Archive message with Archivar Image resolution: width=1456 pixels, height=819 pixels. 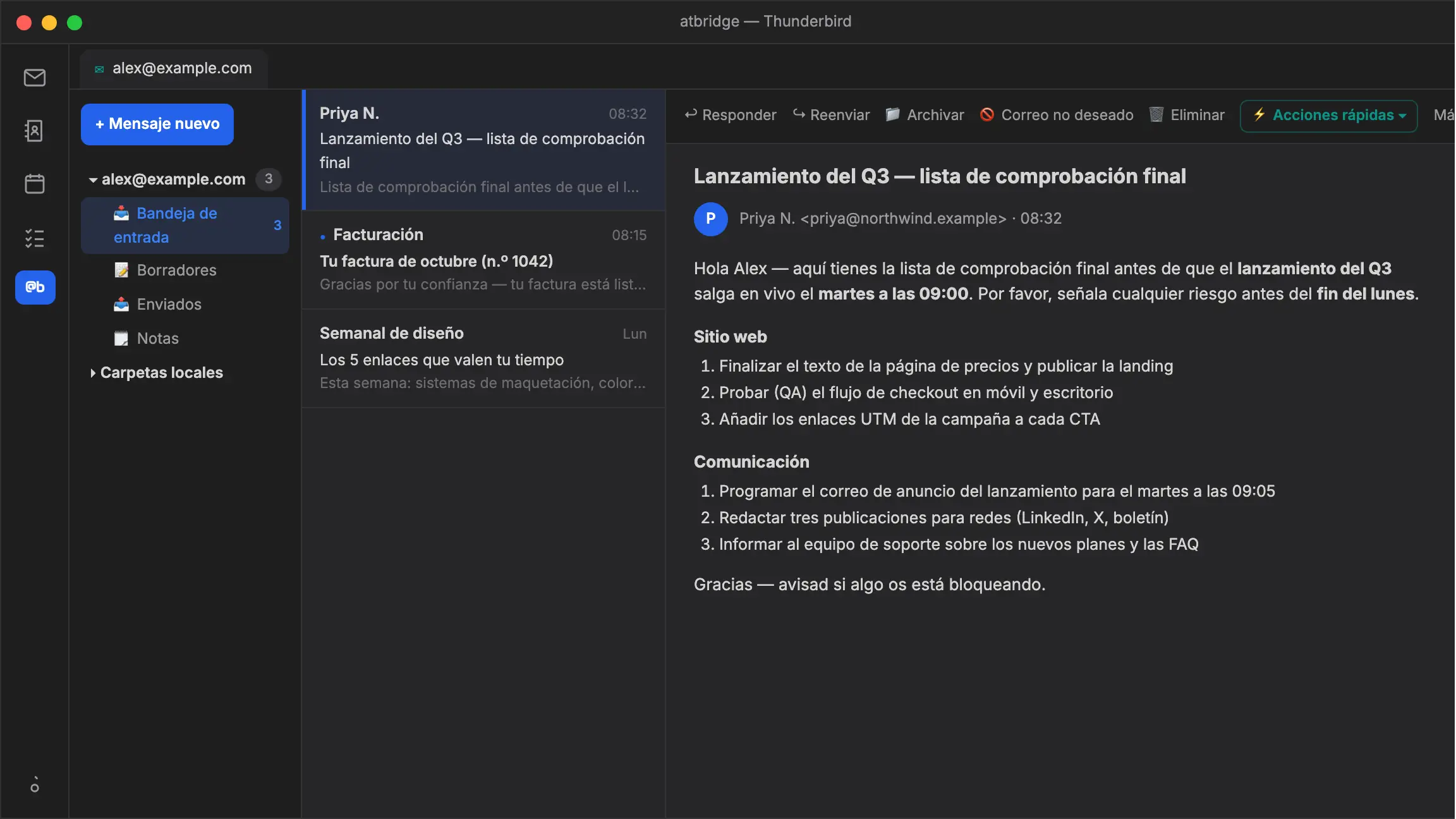pos(925,115)
